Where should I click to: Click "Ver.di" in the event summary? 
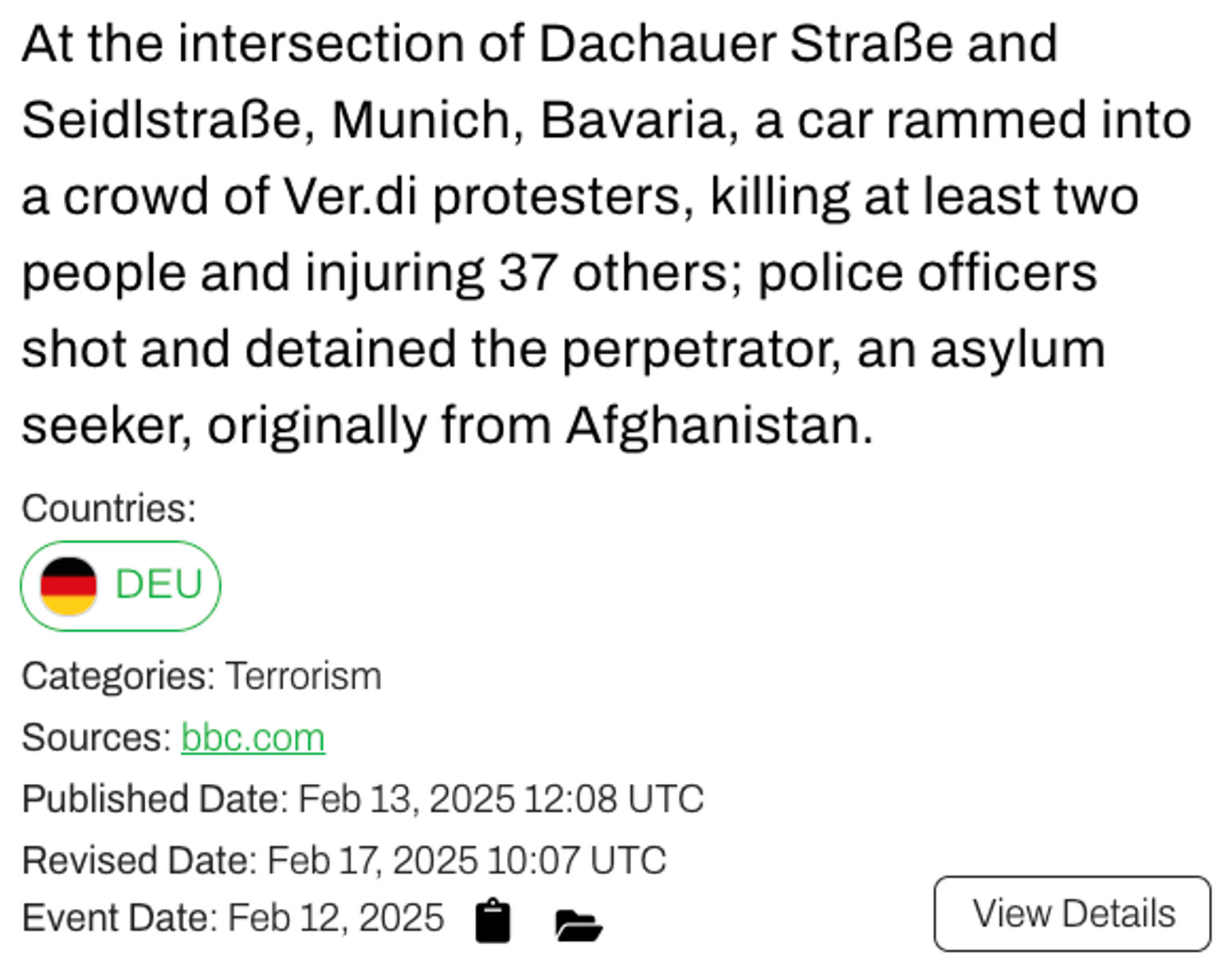[351, 196]
